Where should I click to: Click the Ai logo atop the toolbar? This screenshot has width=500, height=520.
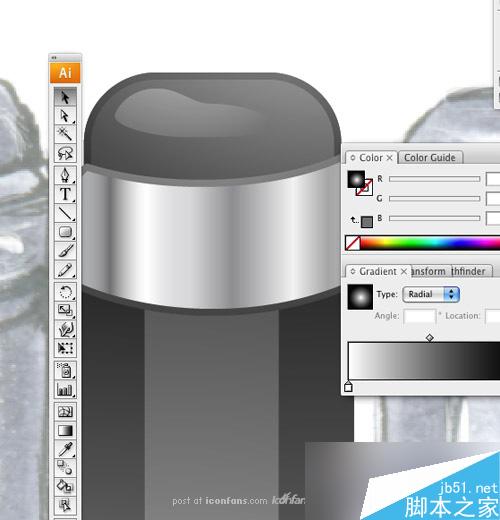(x=65, y=73)
